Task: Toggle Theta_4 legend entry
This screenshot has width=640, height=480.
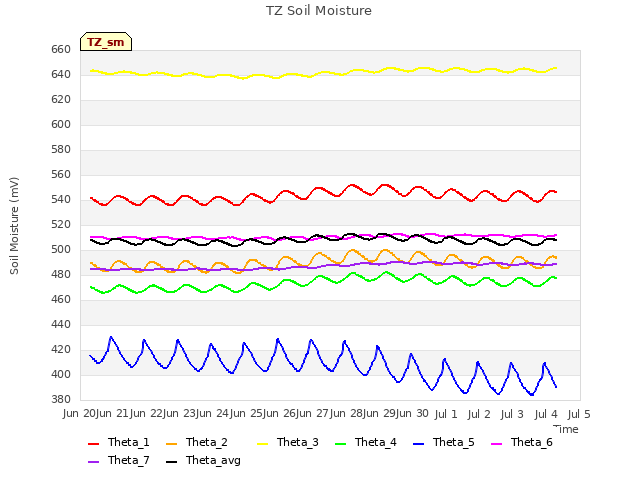Action: pyautogui.click(x=366, y=442)
